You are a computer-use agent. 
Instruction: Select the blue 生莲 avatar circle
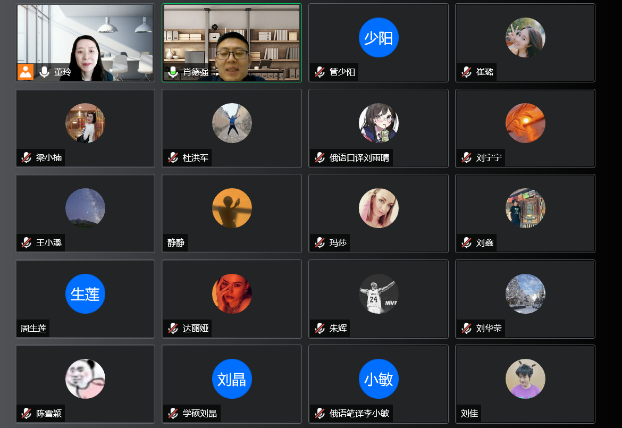point(85,293)
